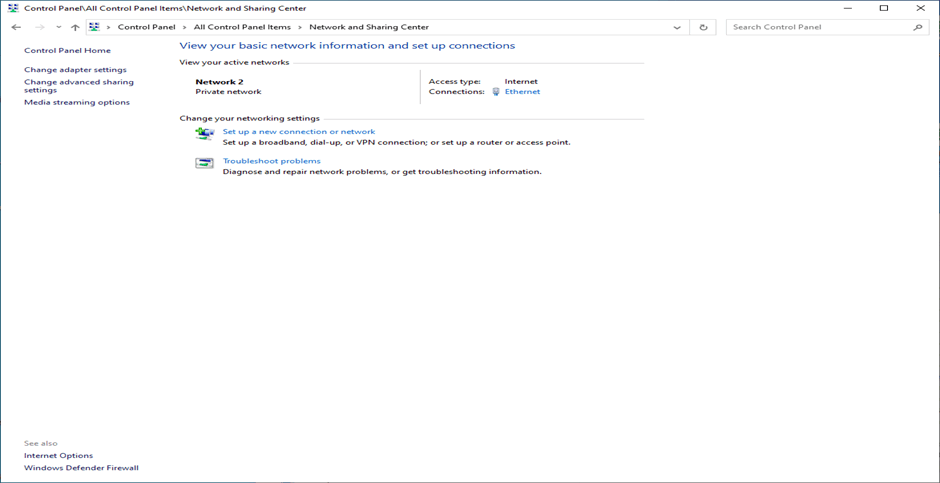940x483 pixels.
Task: Select Network and Sharing Center breadcrumb
Action: pos(369,27)
